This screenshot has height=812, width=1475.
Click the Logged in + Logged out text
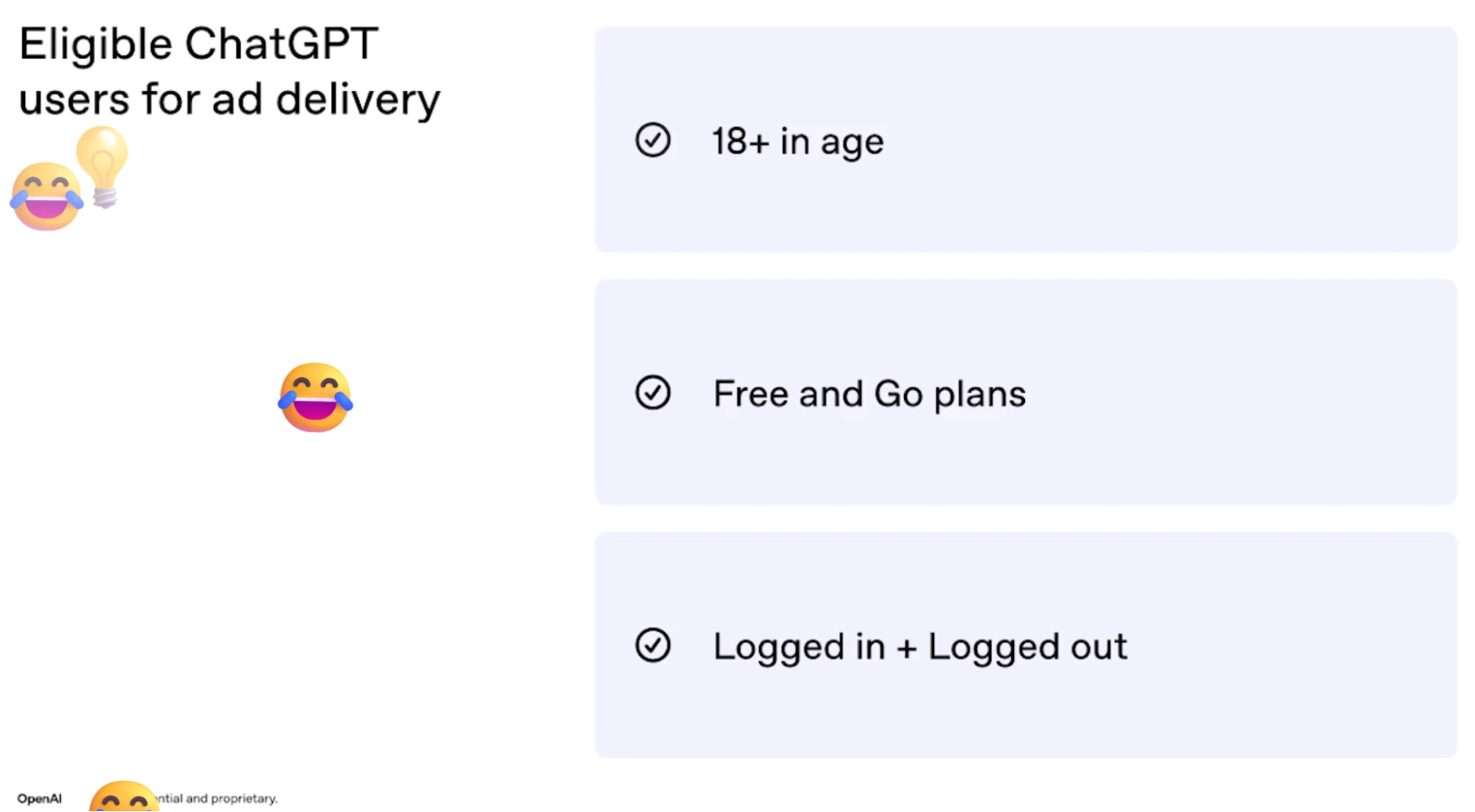tap(920, 647)
